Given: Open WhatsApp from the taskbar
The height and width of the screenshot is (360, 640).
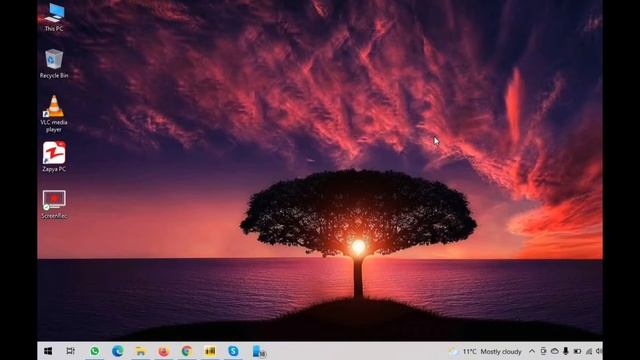Looking at the screenshot, I should (94, 351).
